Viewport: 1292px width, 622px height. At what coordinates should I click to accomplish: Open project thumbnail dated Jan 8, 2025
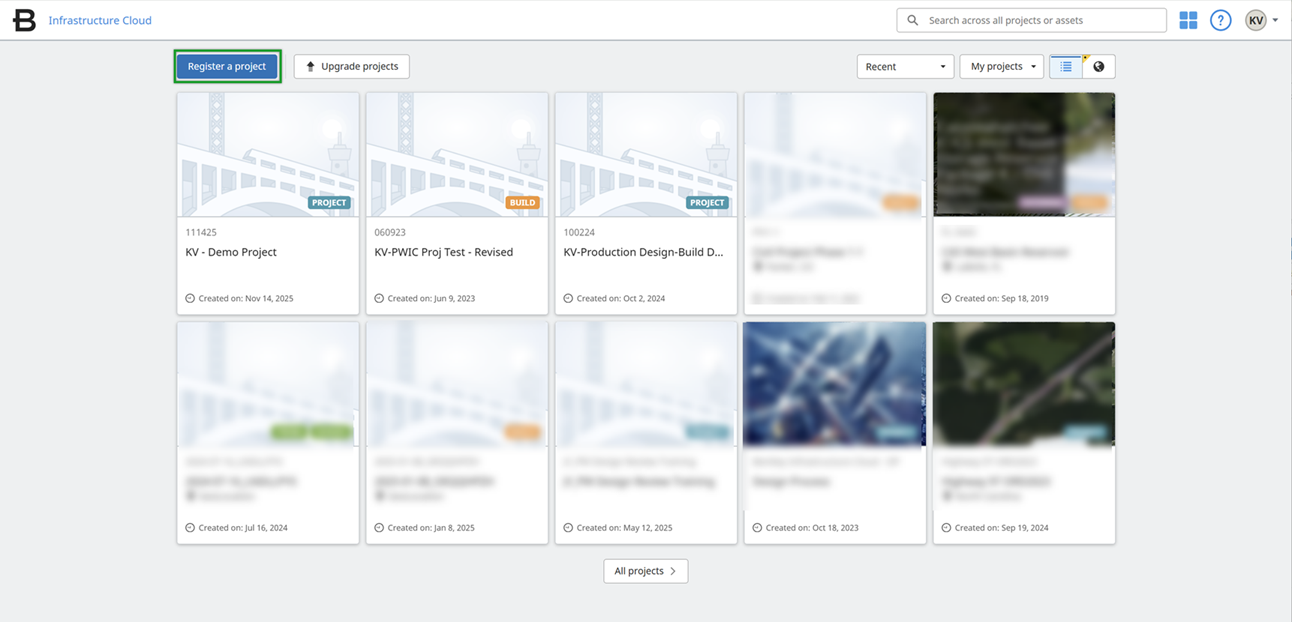click(x=457, y=383)
